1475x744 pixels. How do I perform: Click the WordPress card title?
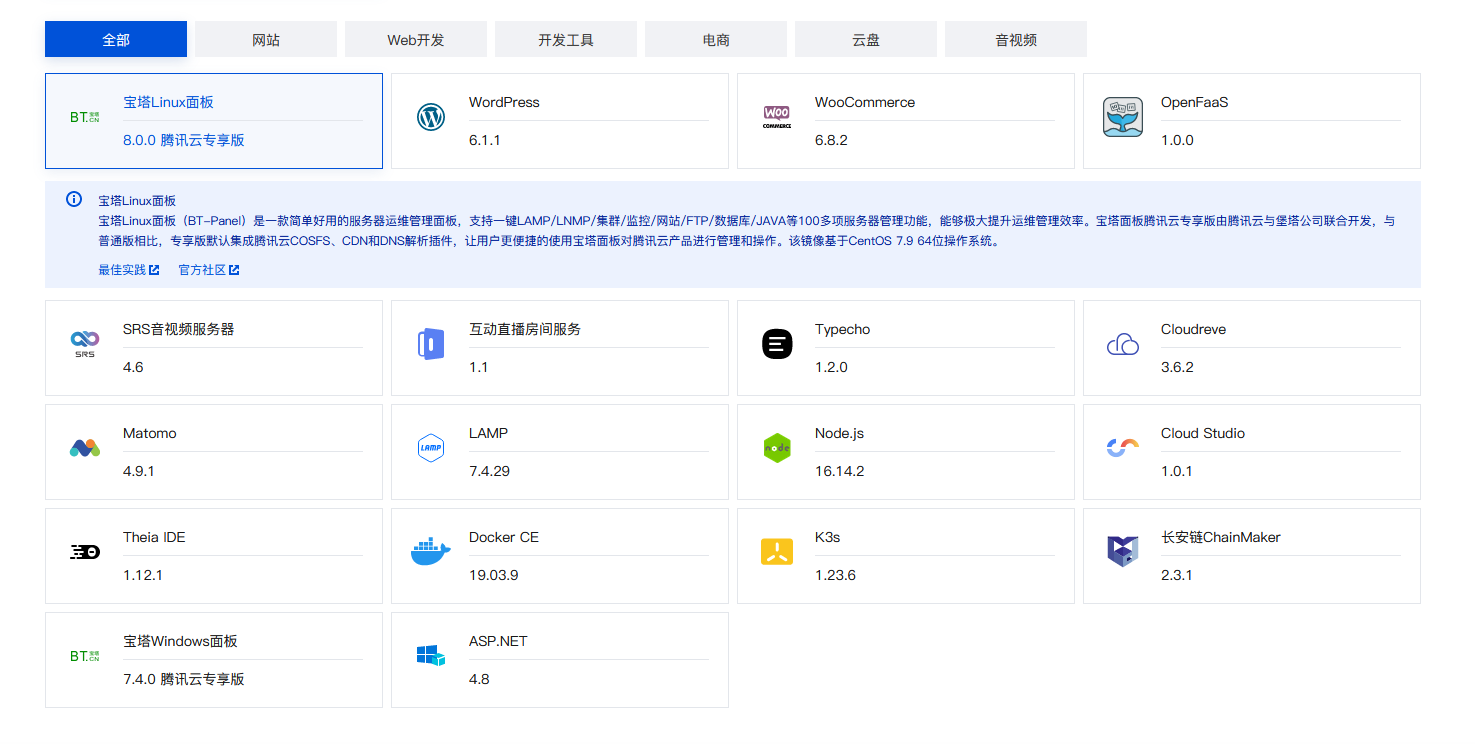(x=504, y=102)
